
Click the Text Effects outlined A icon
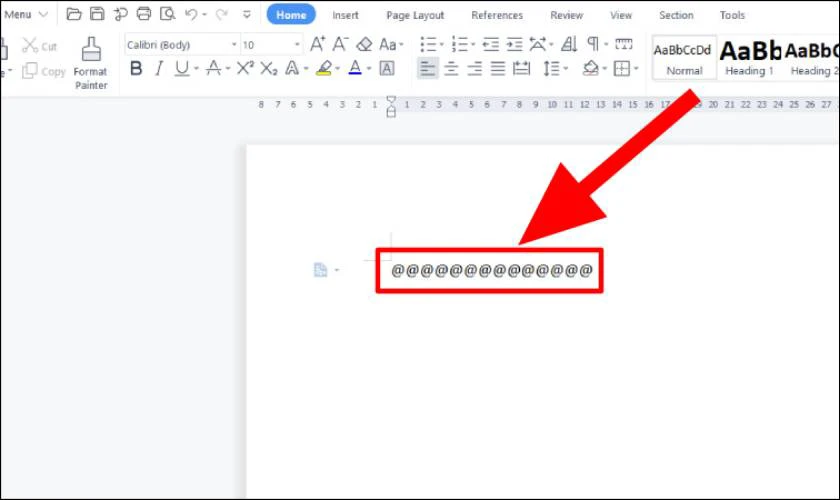click(292, 68)
